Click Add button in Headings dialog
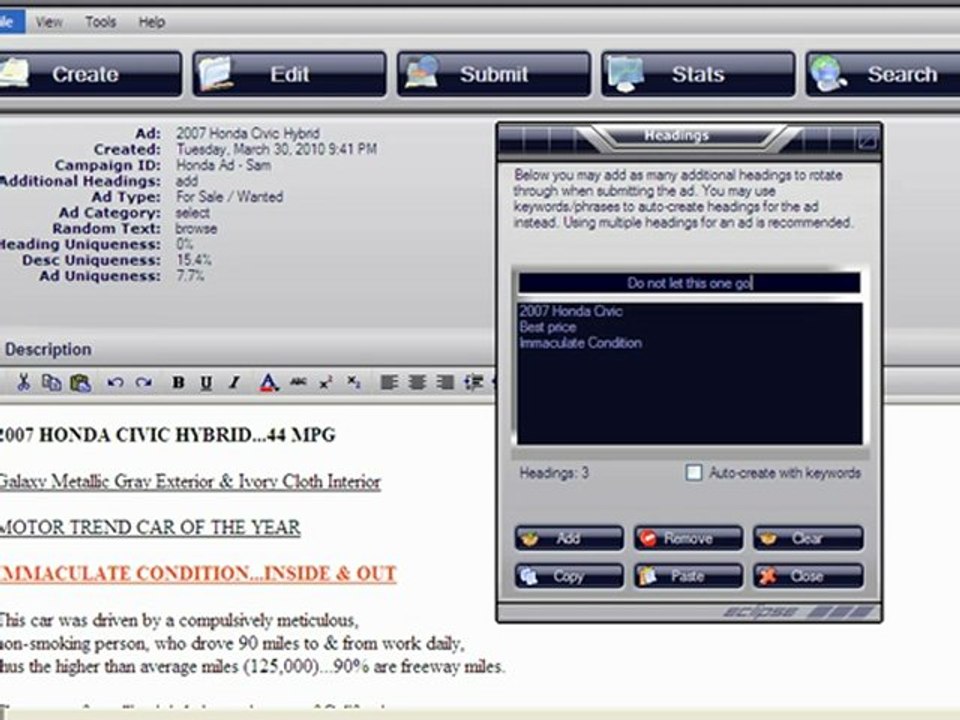Screen dimensions: 960x720 click(x=569, y=538)
